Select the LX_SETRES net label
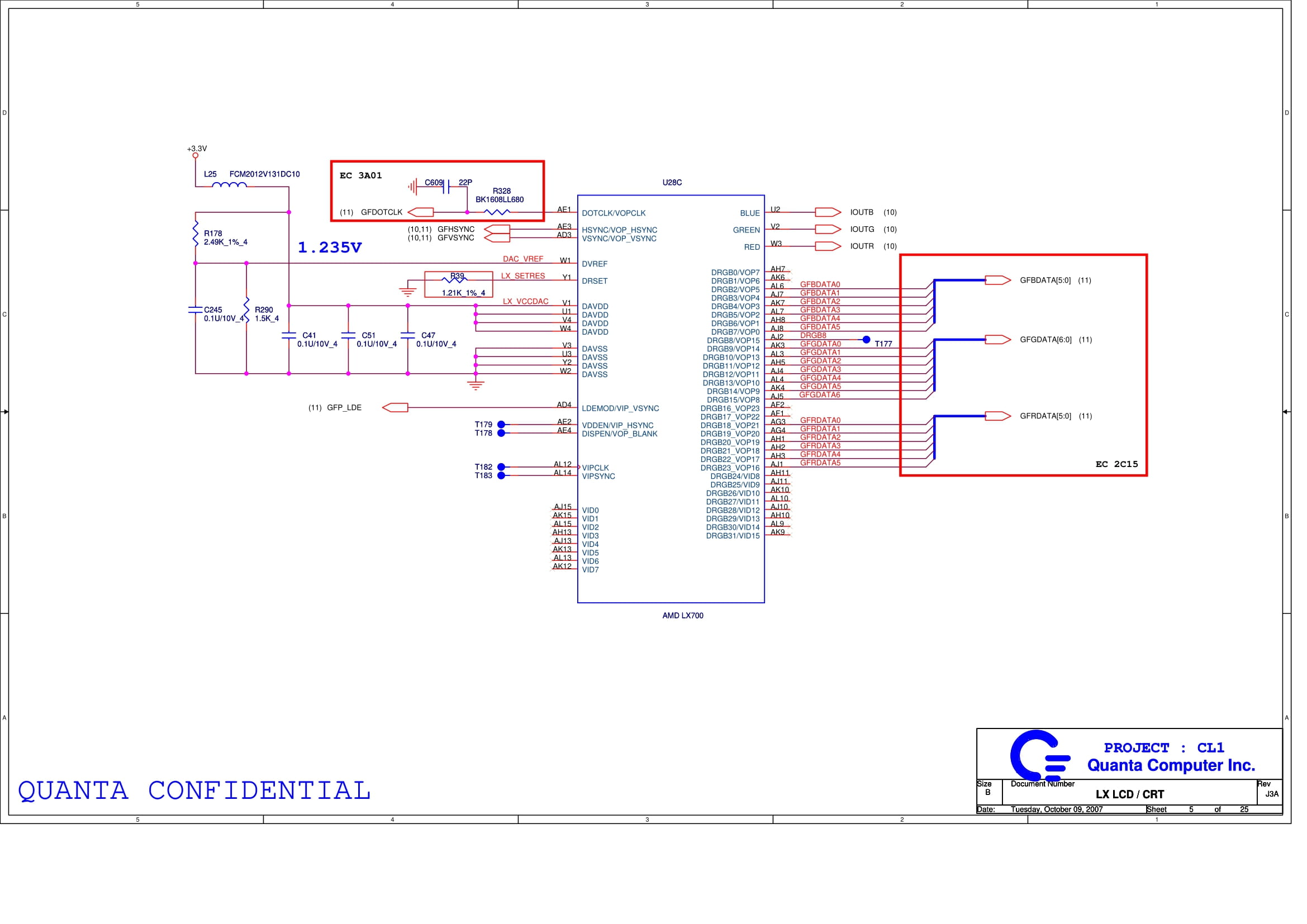Viewport: 1307px width, 924px height. click(523, 277)
